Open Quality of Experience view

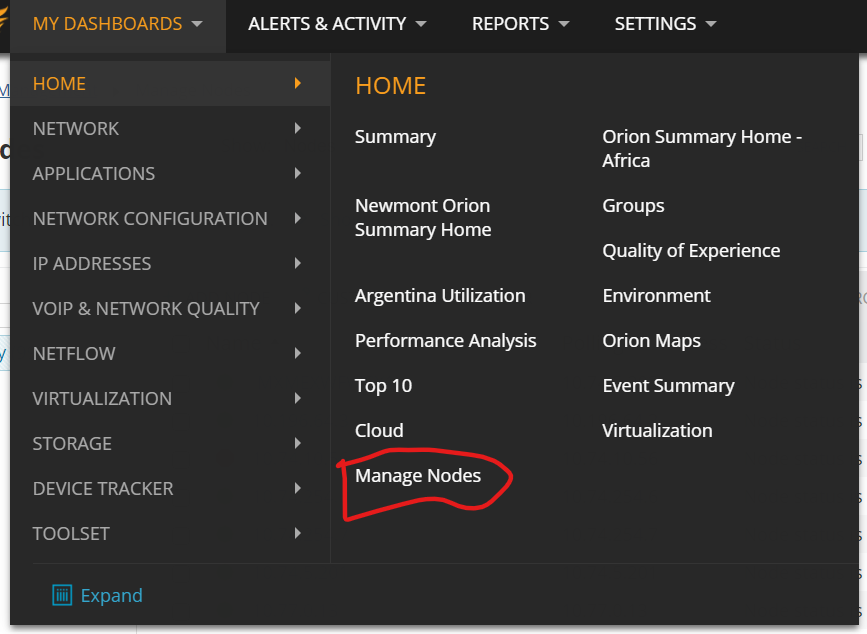pyautogui.click(x=691, y=251)
